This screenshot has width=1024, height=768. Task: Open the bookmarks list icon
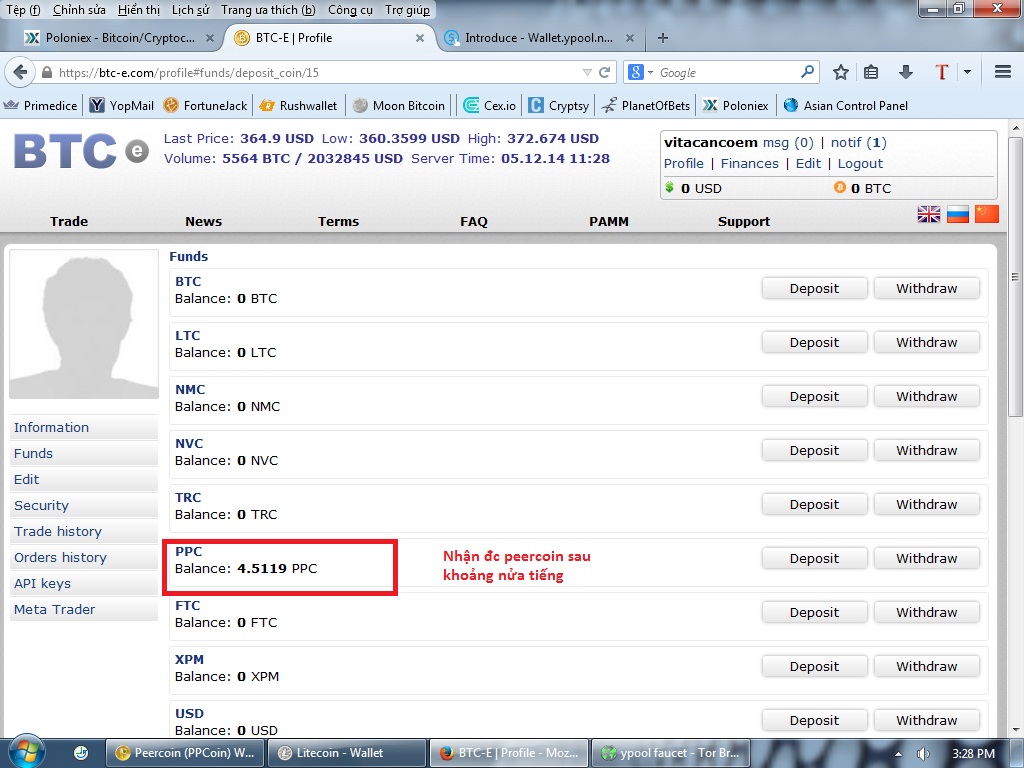click(871, 72)
